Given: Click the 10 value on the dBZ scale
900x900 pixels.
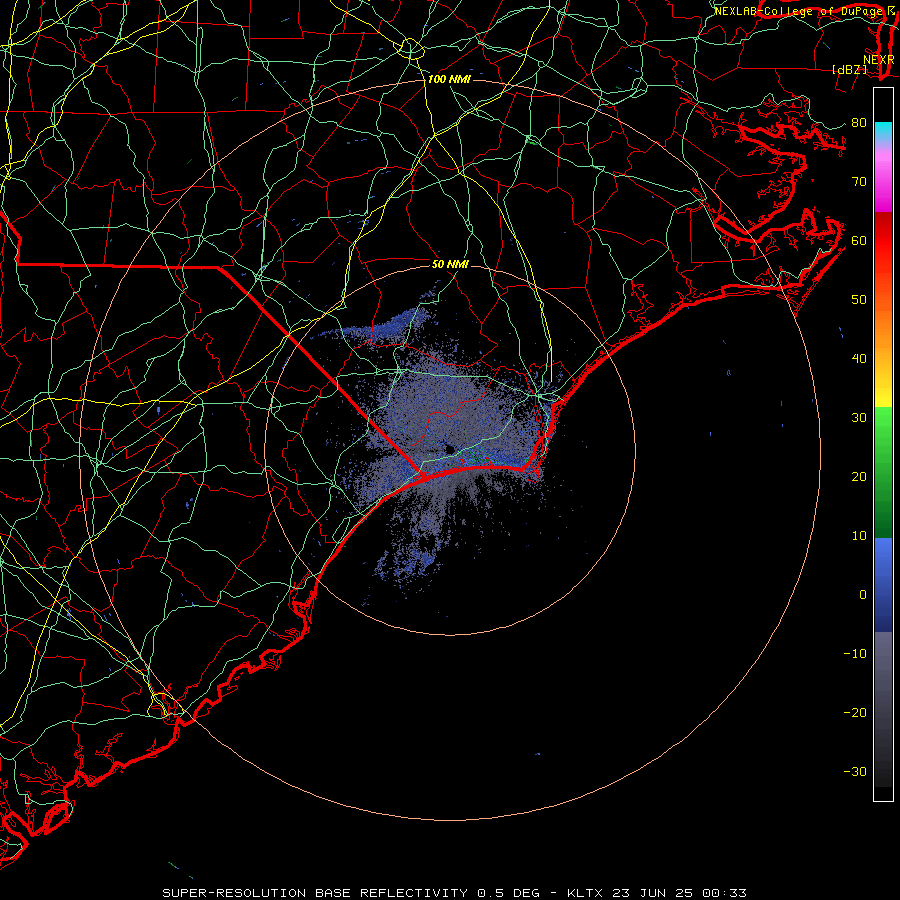Looking at the screenshot, I should pyautogui.click(x=859, y=536).
